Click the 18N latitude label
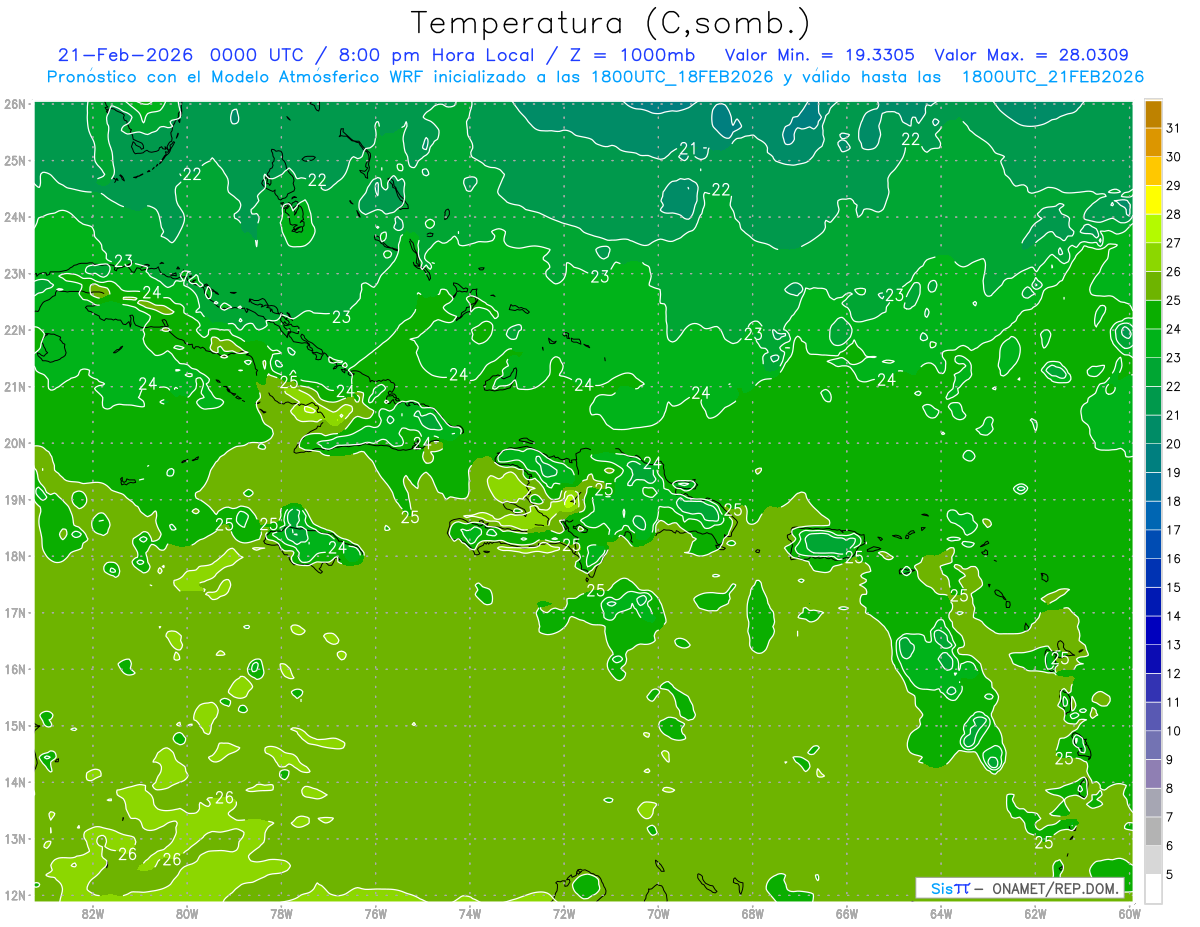Image resolution: width=1200 pixels, height=927 pixels. (15, 556)
